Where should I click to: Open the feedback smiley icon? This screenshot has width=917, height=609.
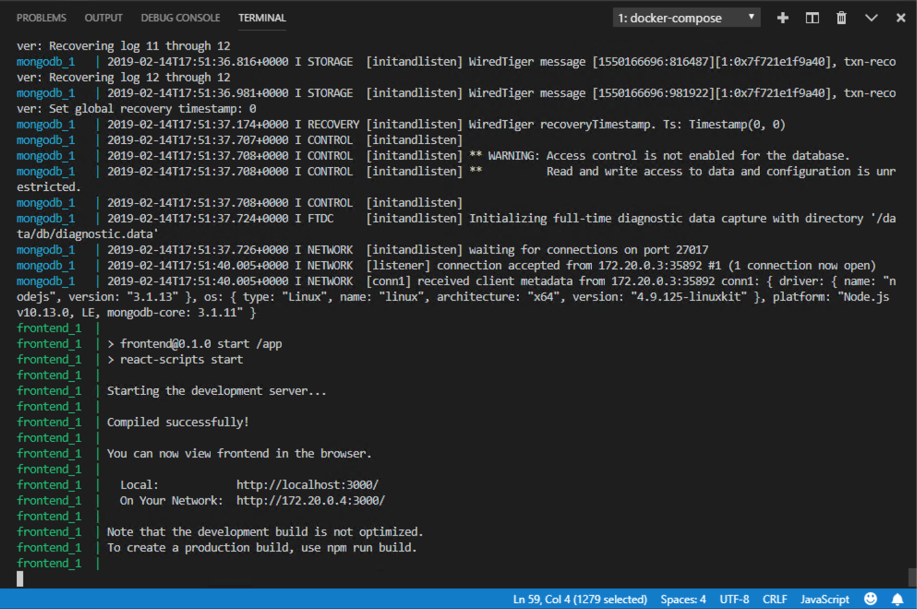[x=870, y=598]
